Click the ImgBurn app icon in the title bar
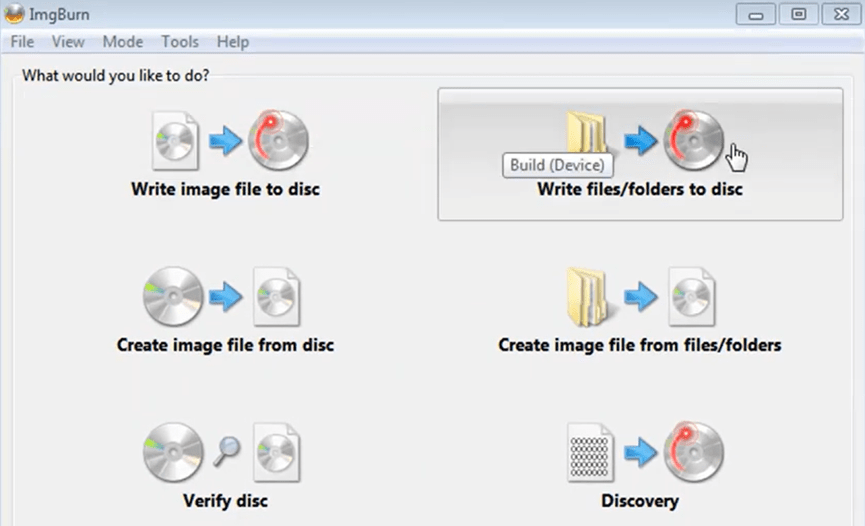The image size is (865, 526). pyautogui.click(x=15, y=14)
